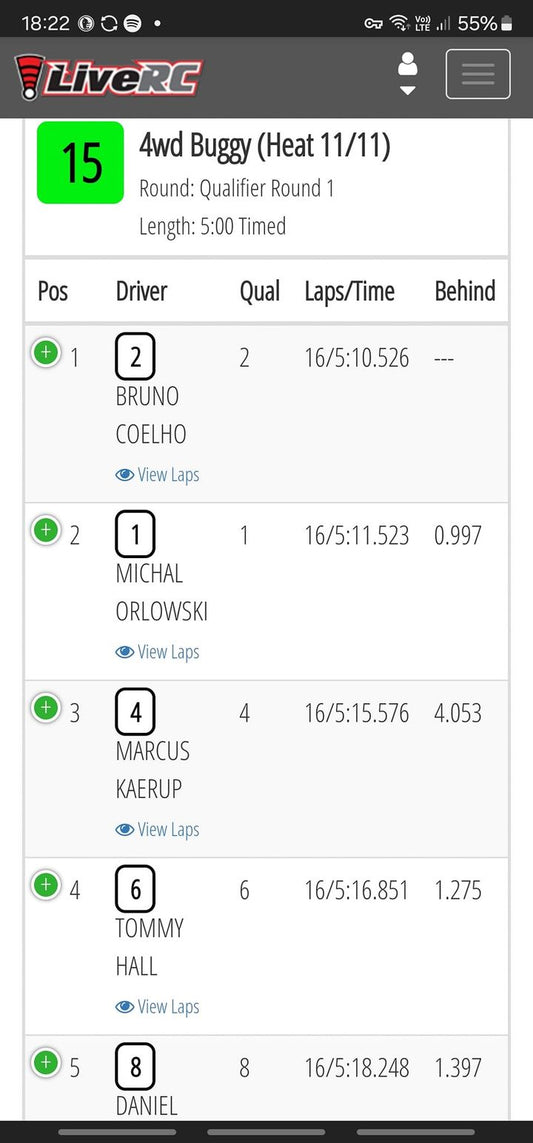The image size is (533, 1143).
Task: Open View Laps for Marcus Kaerup
Action: [x=157, y=830]
